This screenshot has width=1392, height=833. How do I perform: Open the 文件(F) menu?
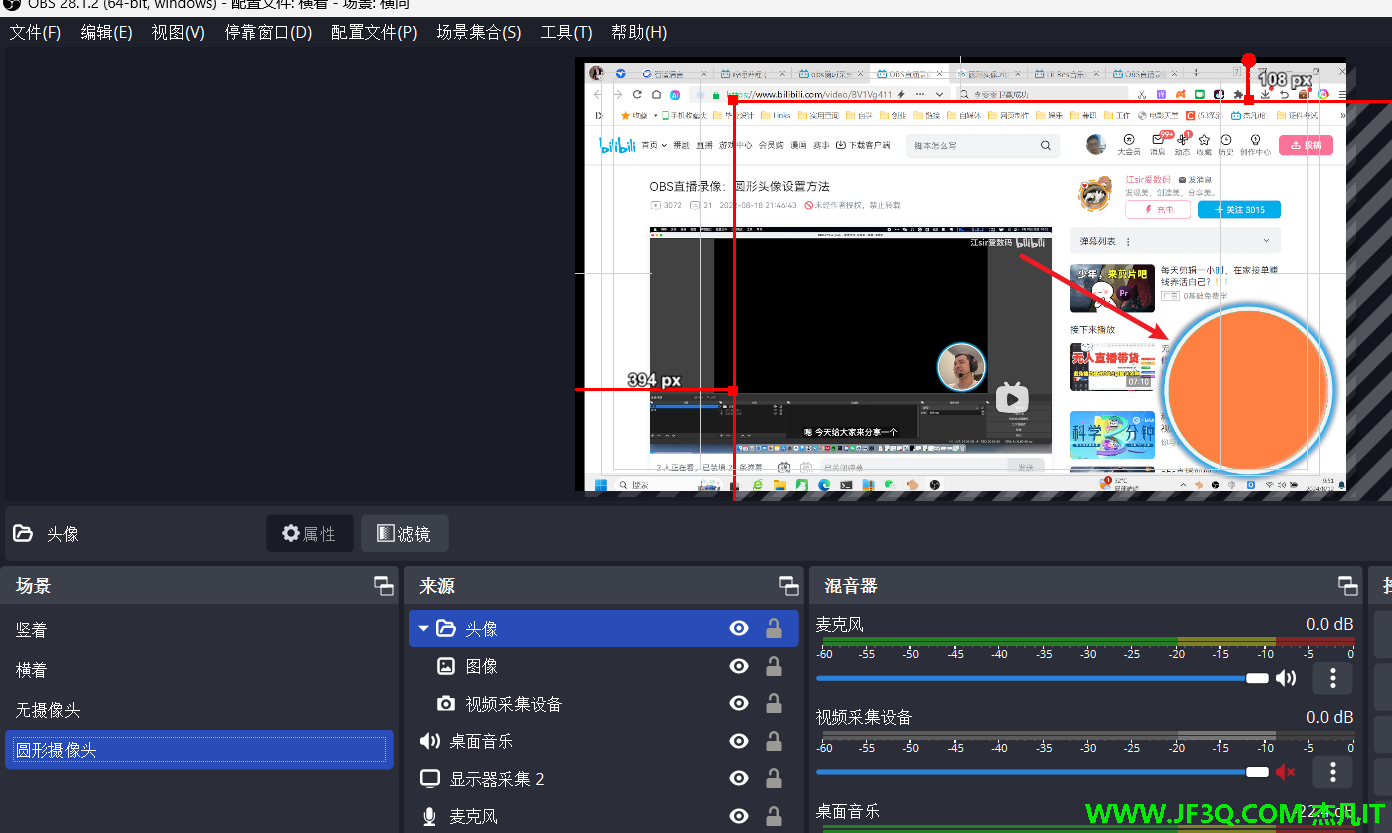pyautogui.click(x=35, y=32)
